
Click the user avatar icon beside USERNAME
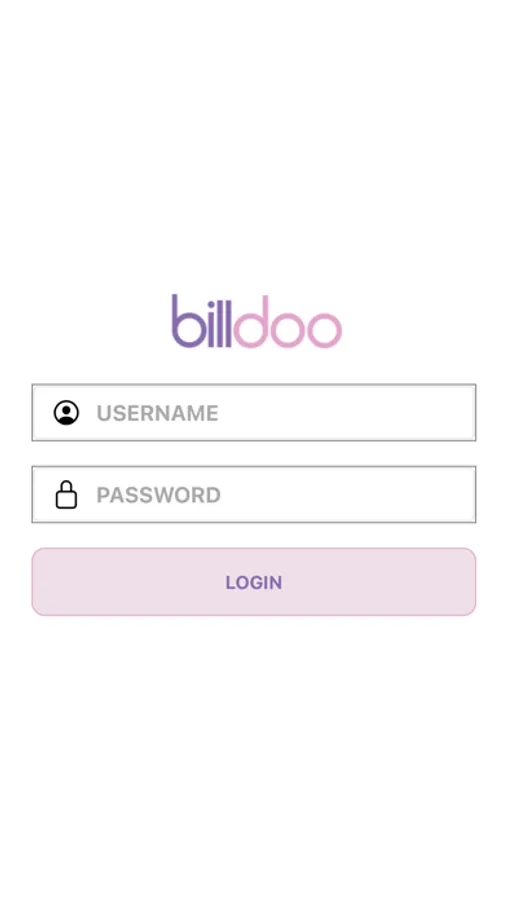click(67, 413)
